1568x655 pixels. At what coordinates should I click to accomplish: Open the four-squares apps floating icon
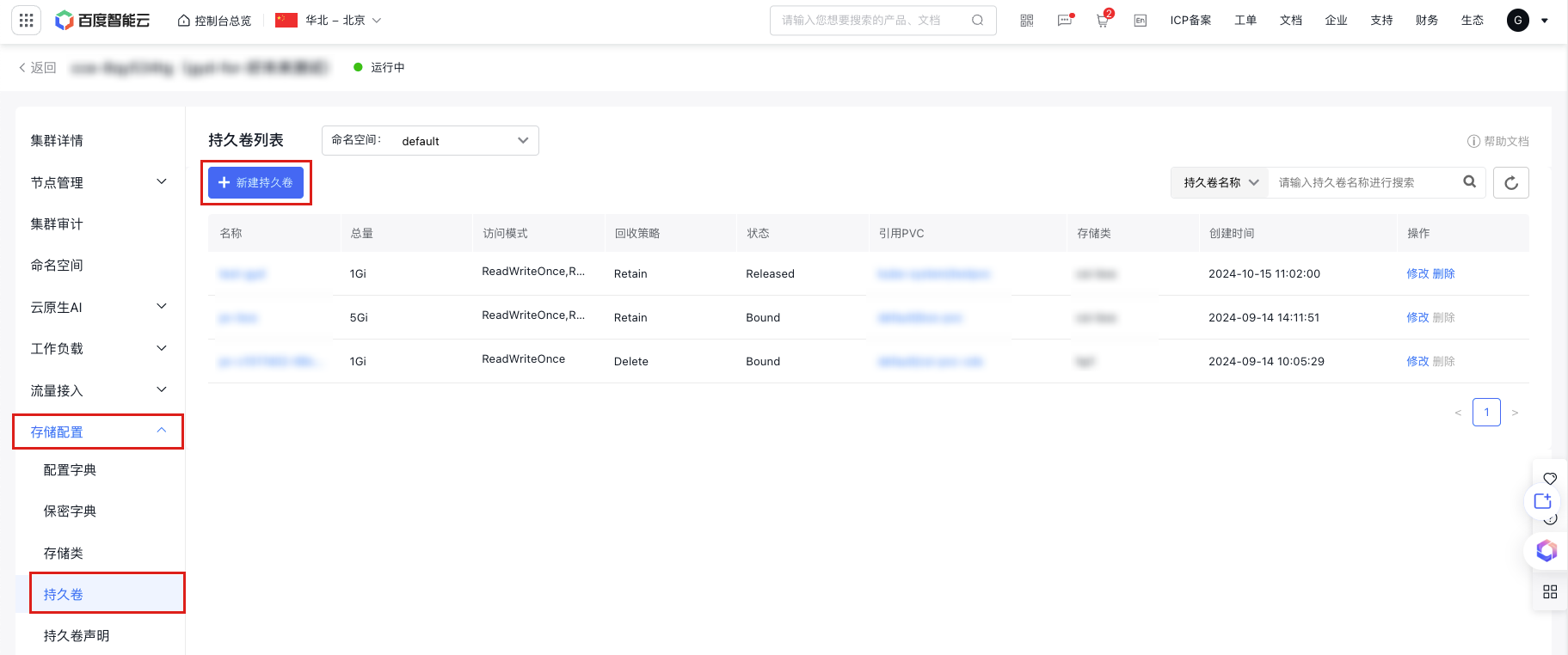pos(1550,591)
